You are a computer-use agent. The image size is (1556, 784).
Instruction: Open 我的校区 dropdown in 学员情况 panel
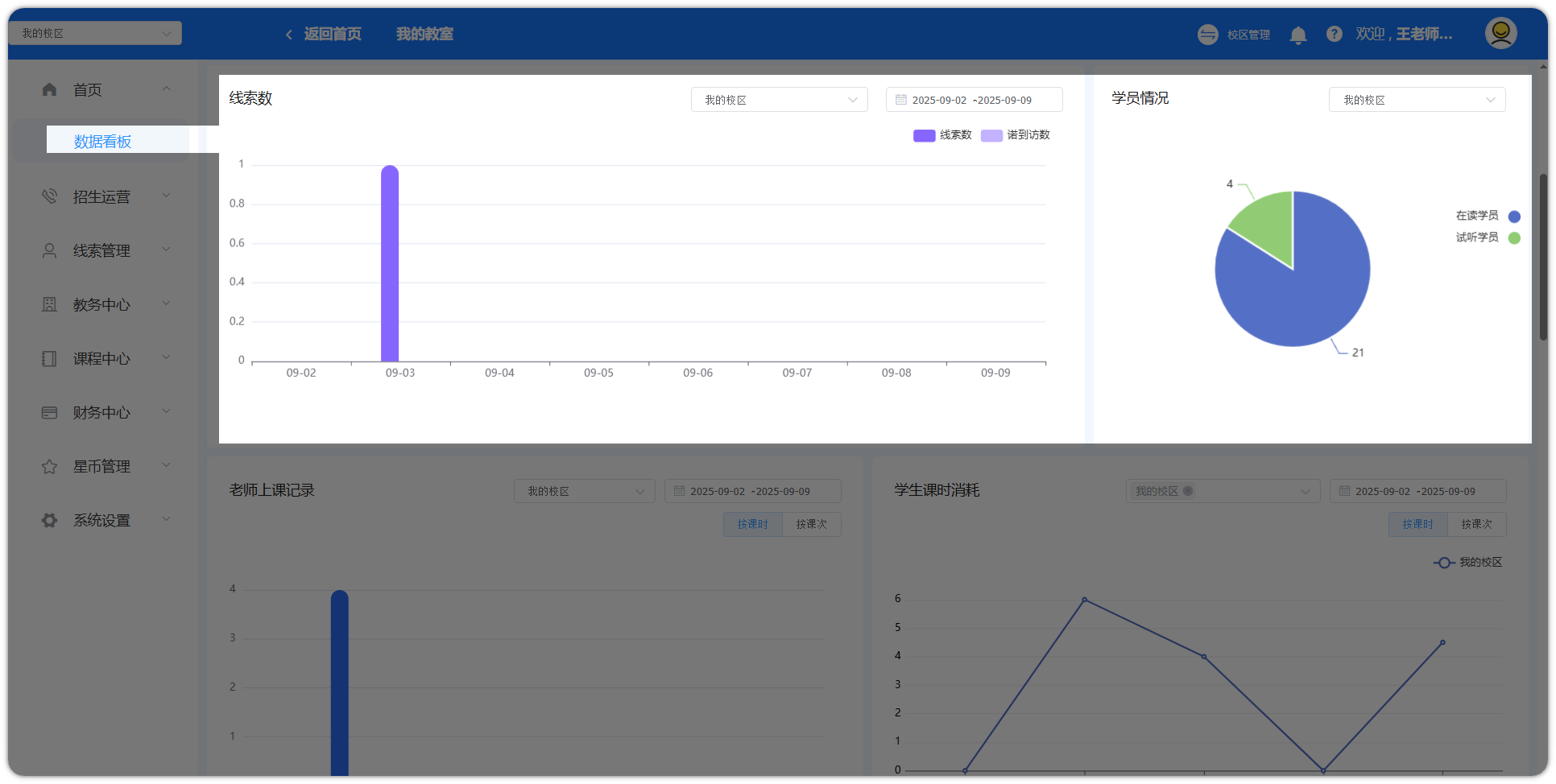1416,100
